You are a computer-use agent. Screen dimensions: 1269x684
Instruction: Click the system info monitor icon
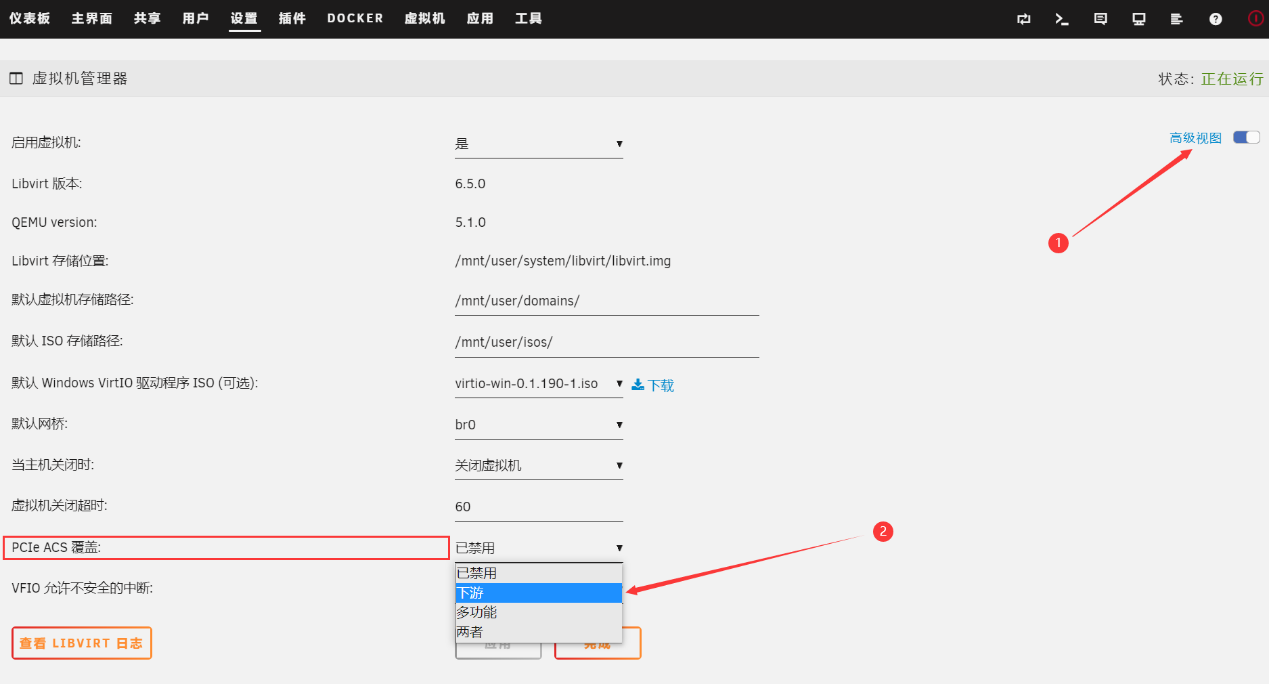[x=1138, y=19]
